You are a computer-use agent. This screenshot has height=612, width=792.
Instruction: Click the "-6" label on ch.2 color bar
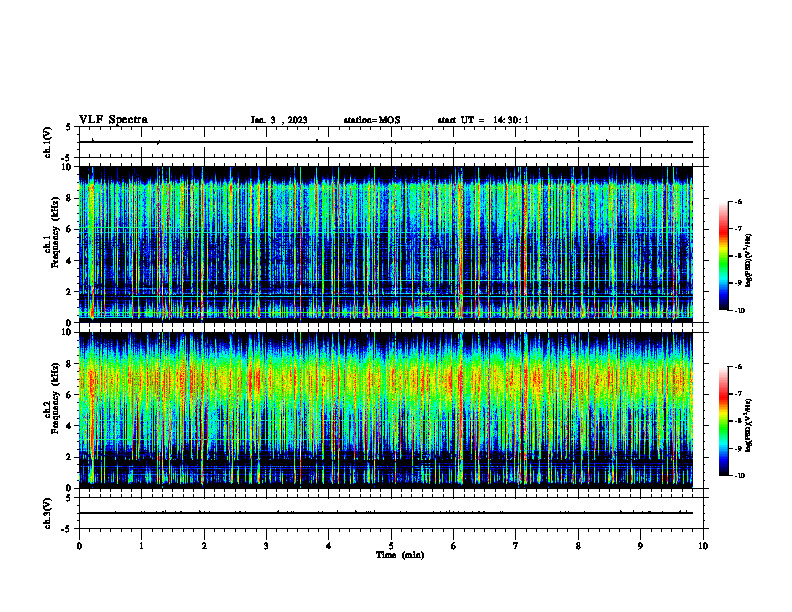point(738,367)
